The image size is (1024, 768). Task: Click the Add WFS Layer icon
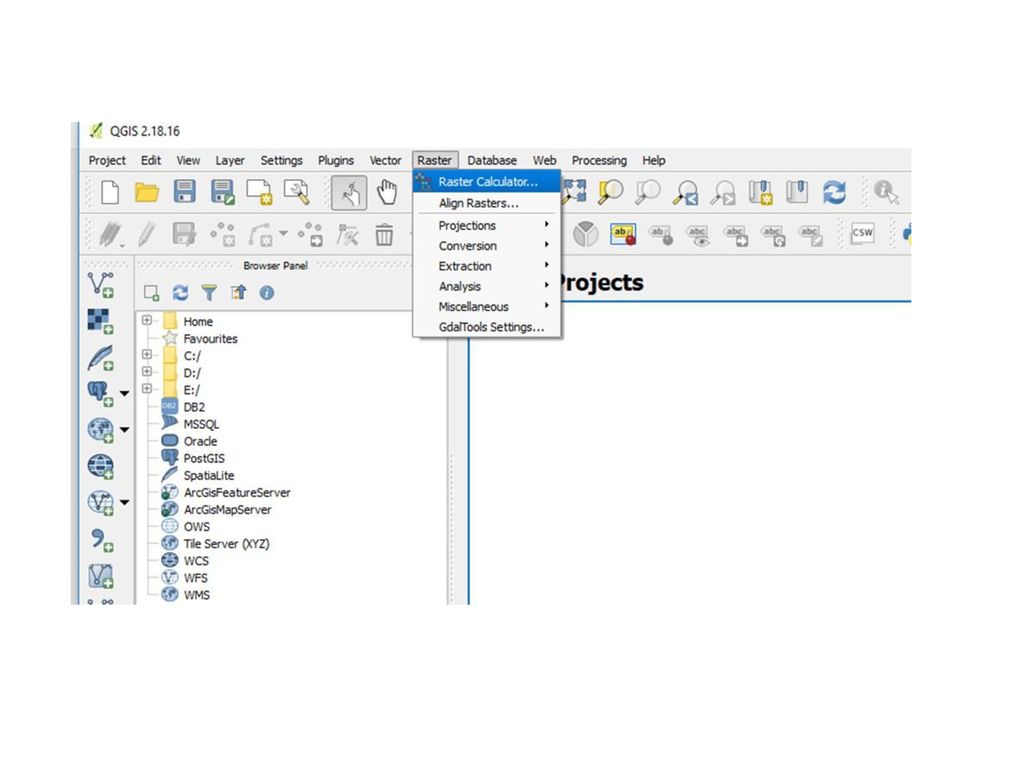coord(101,503)
